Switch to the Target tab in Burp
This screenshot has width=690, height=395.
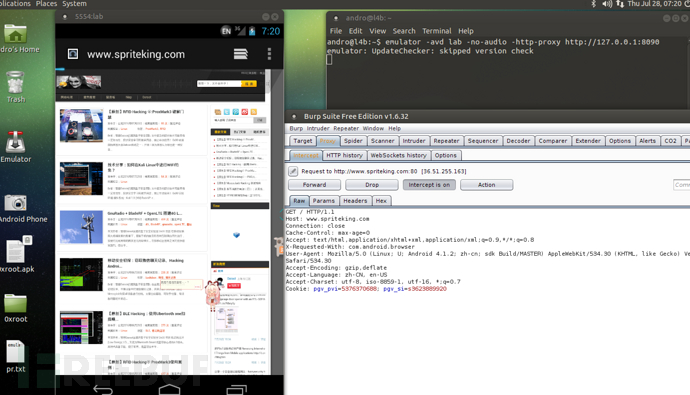pyautogui.click(x=303, y=141)
